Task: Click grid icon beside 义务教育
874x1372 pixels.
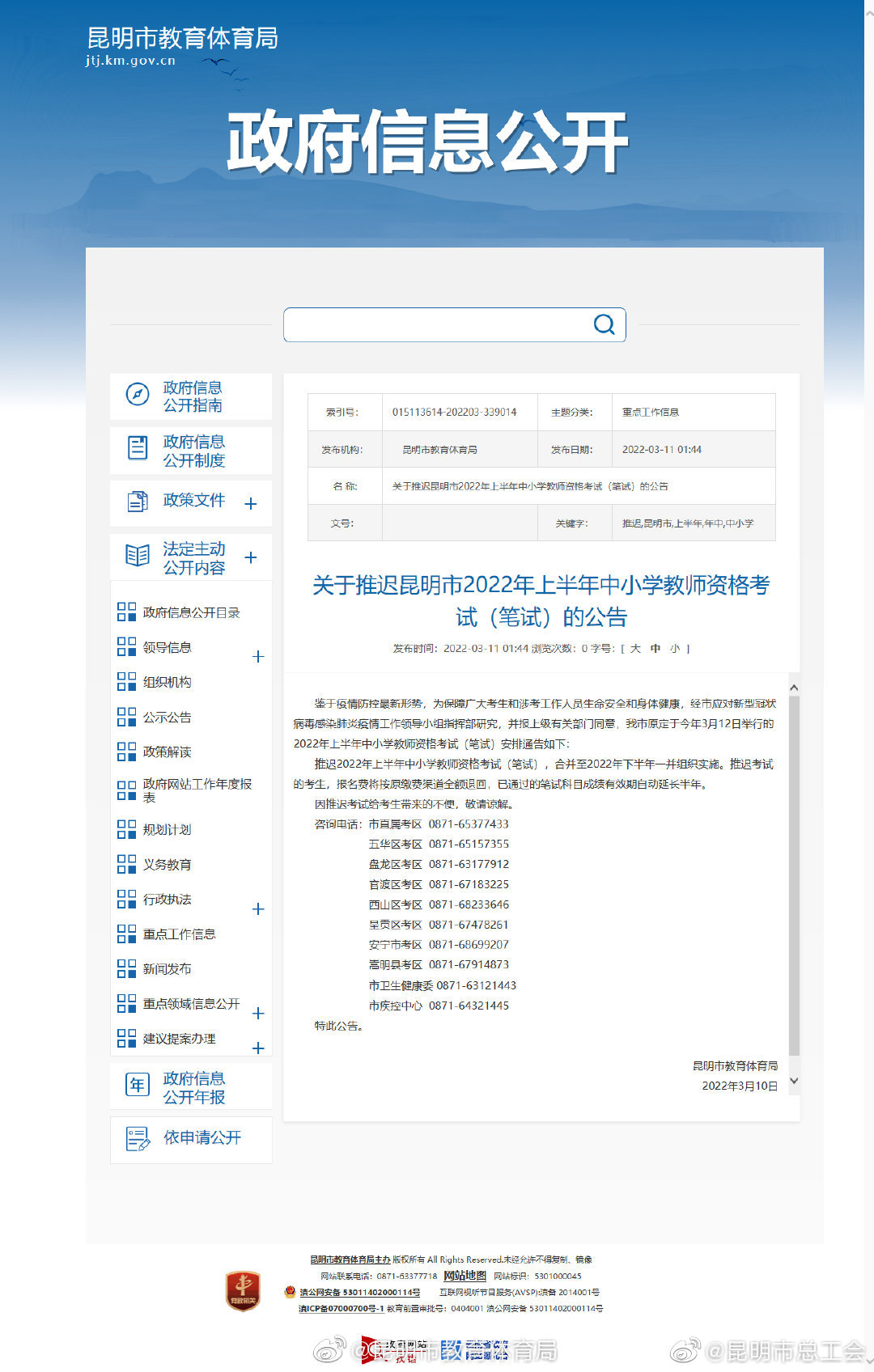Action: tap(126, 863)
